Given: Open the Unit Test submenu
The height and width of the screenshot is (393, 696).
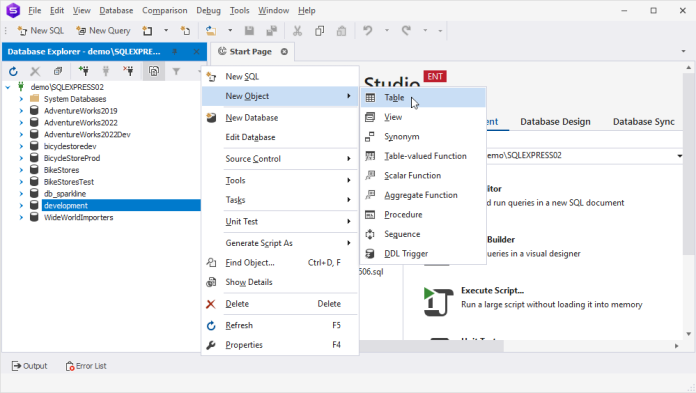Looking at the screenshot, I should [x=280, y=222].
